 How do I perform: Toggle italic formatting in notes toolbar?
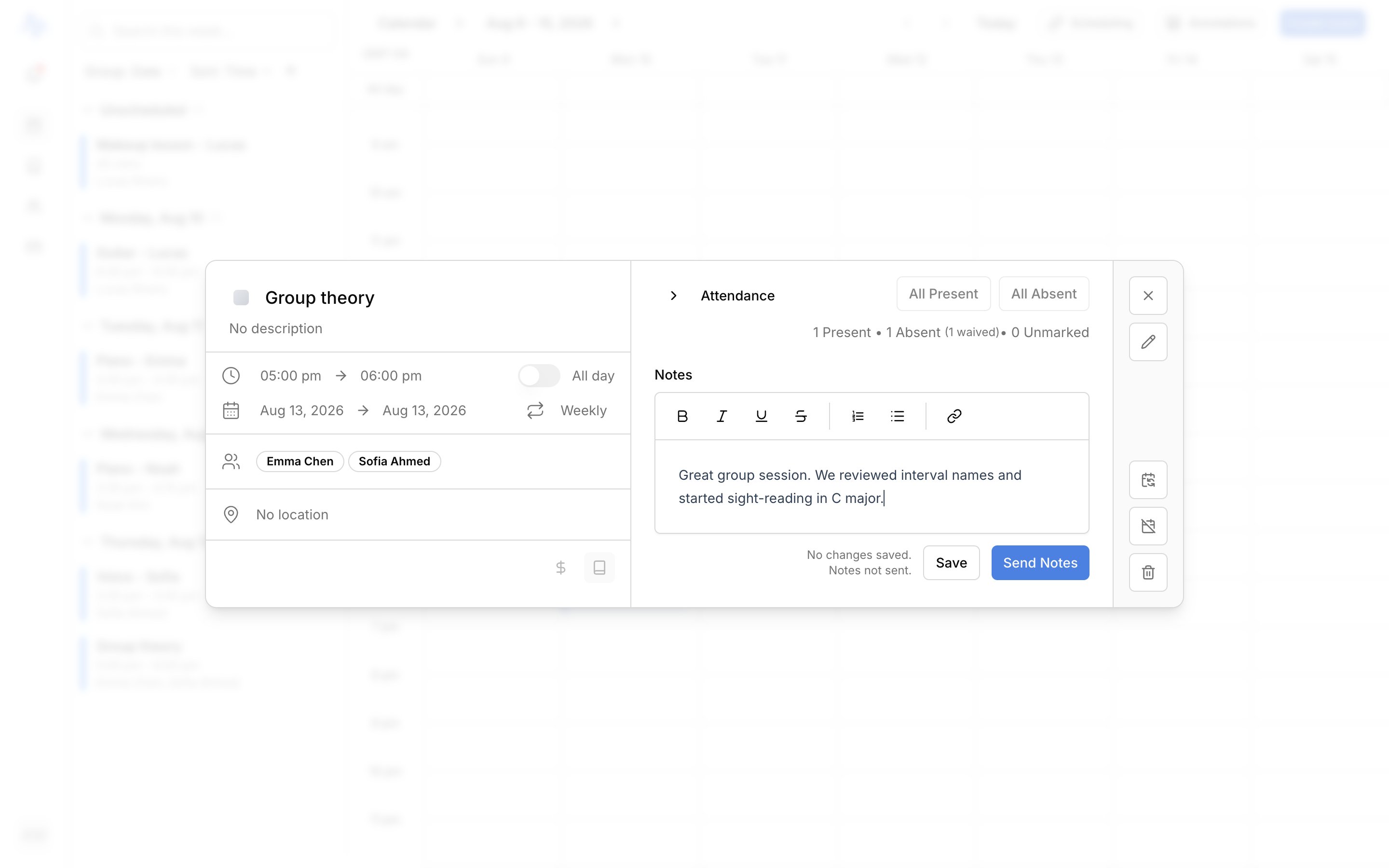(x=722, y=416)
